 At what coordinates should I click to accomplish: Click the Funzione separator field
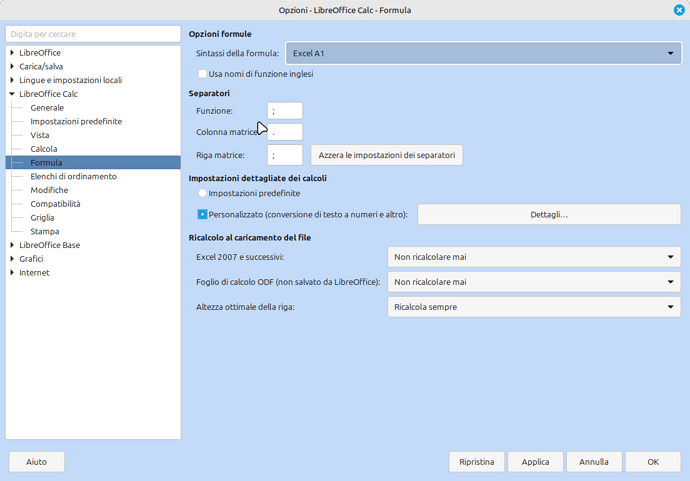[285, 111]
